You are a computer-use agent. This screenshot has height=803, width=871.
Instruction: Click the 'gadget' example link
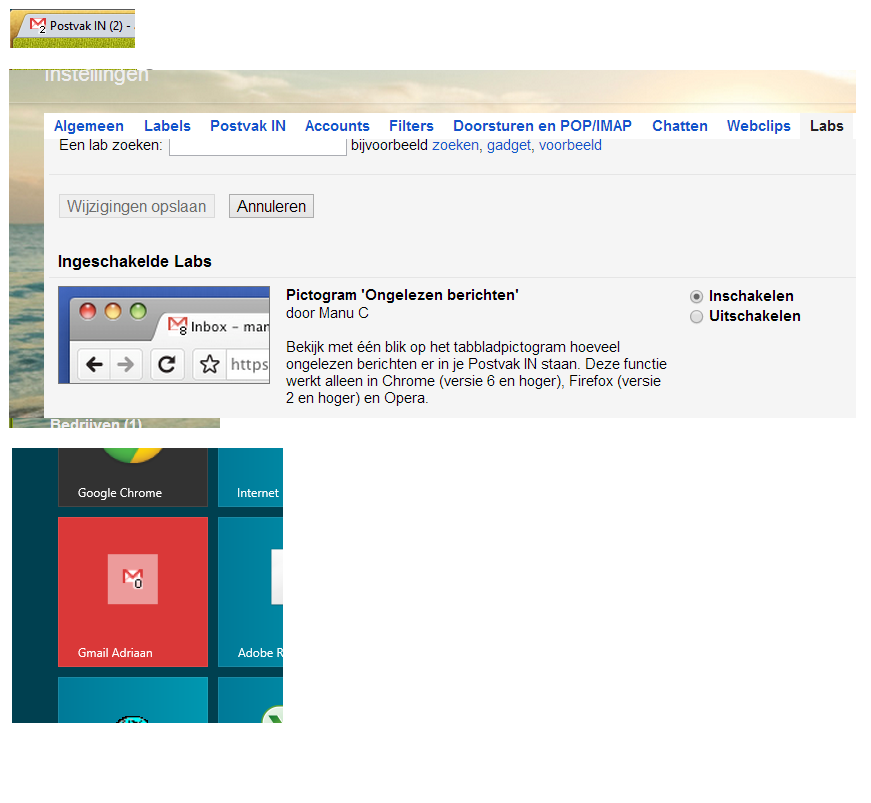508,146
